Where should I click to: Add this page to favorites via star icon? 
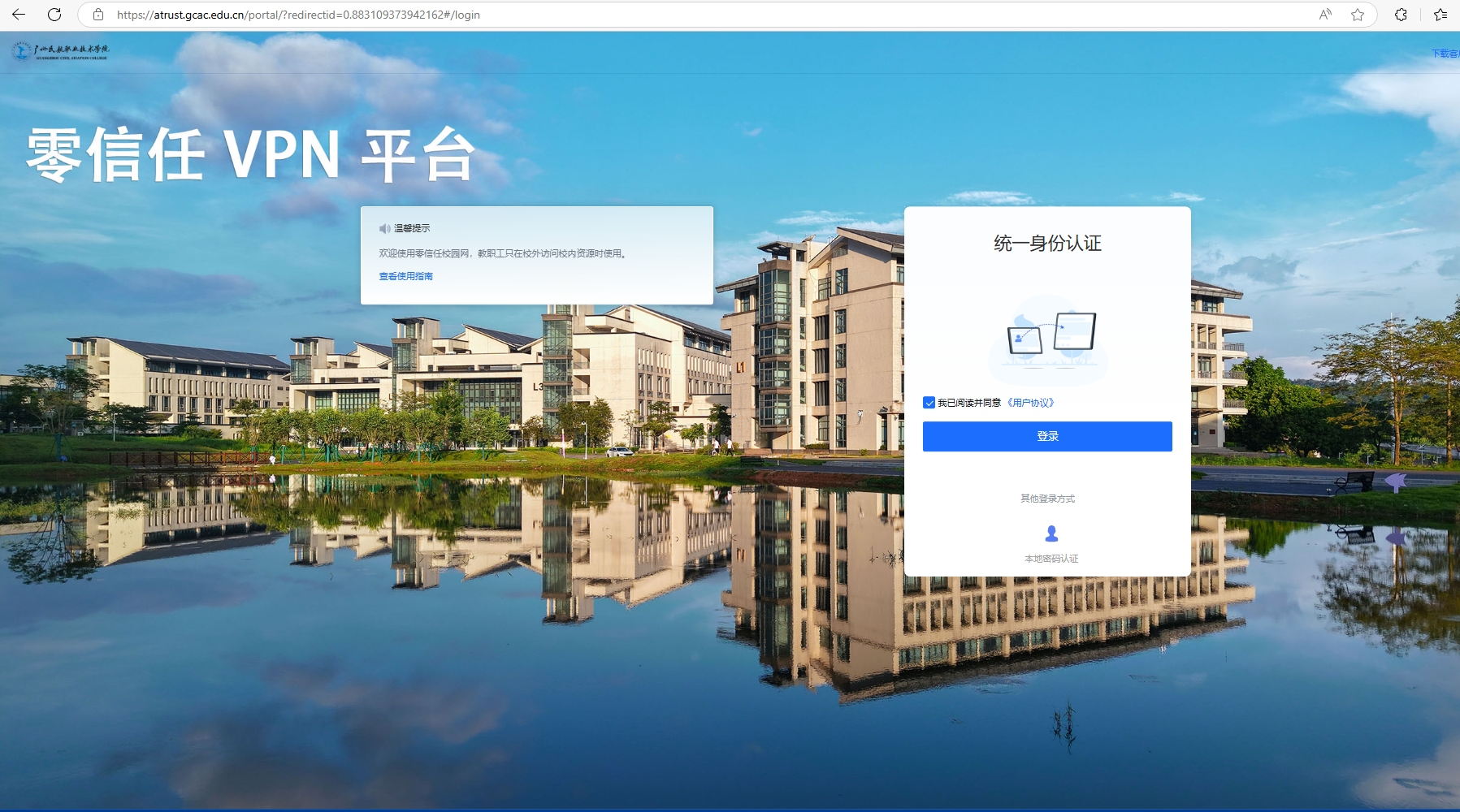coord(1358,15)
